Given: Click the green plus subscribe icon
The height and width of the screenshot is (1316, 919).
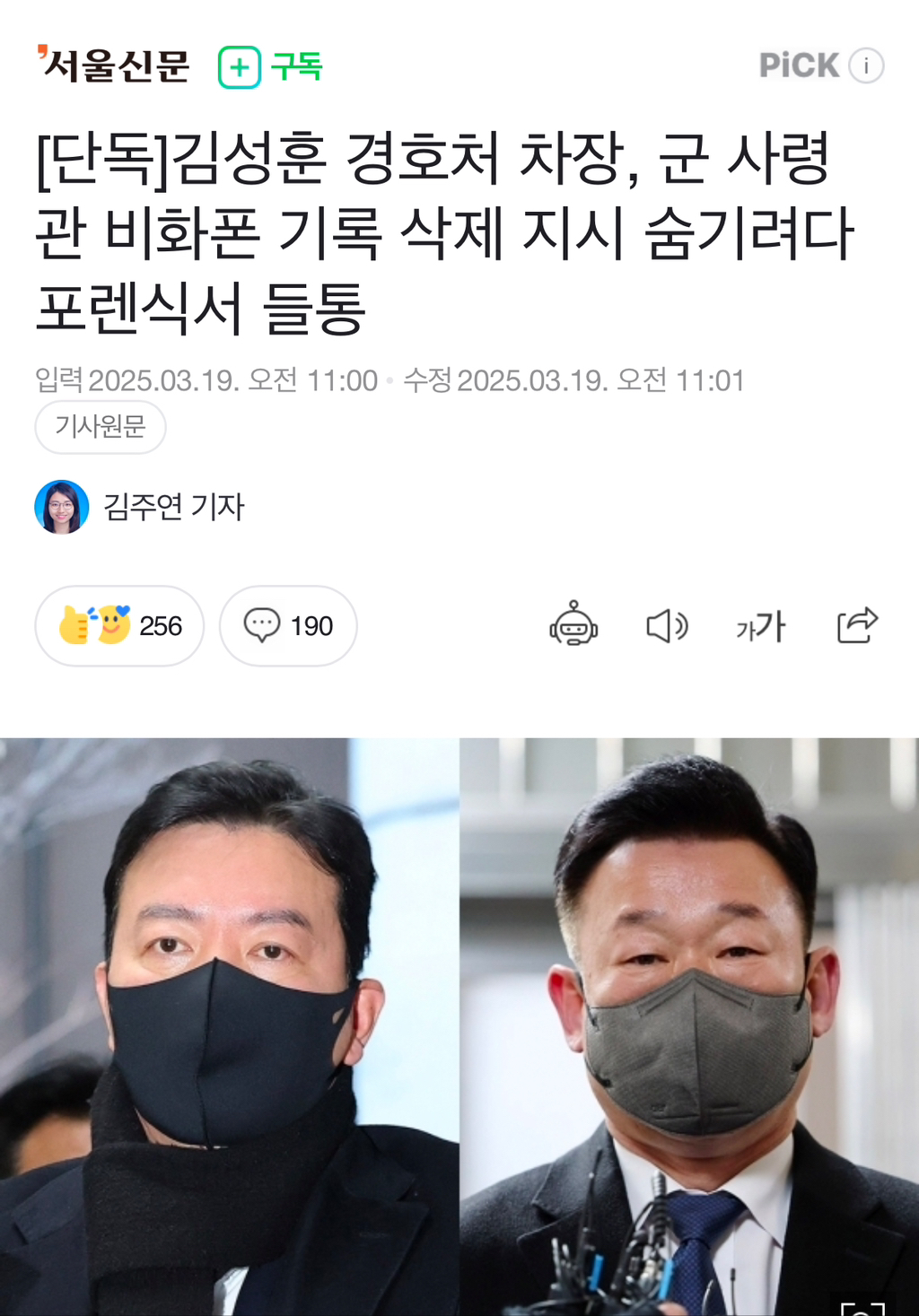Looking at the screenshot, I should (240, 66).
